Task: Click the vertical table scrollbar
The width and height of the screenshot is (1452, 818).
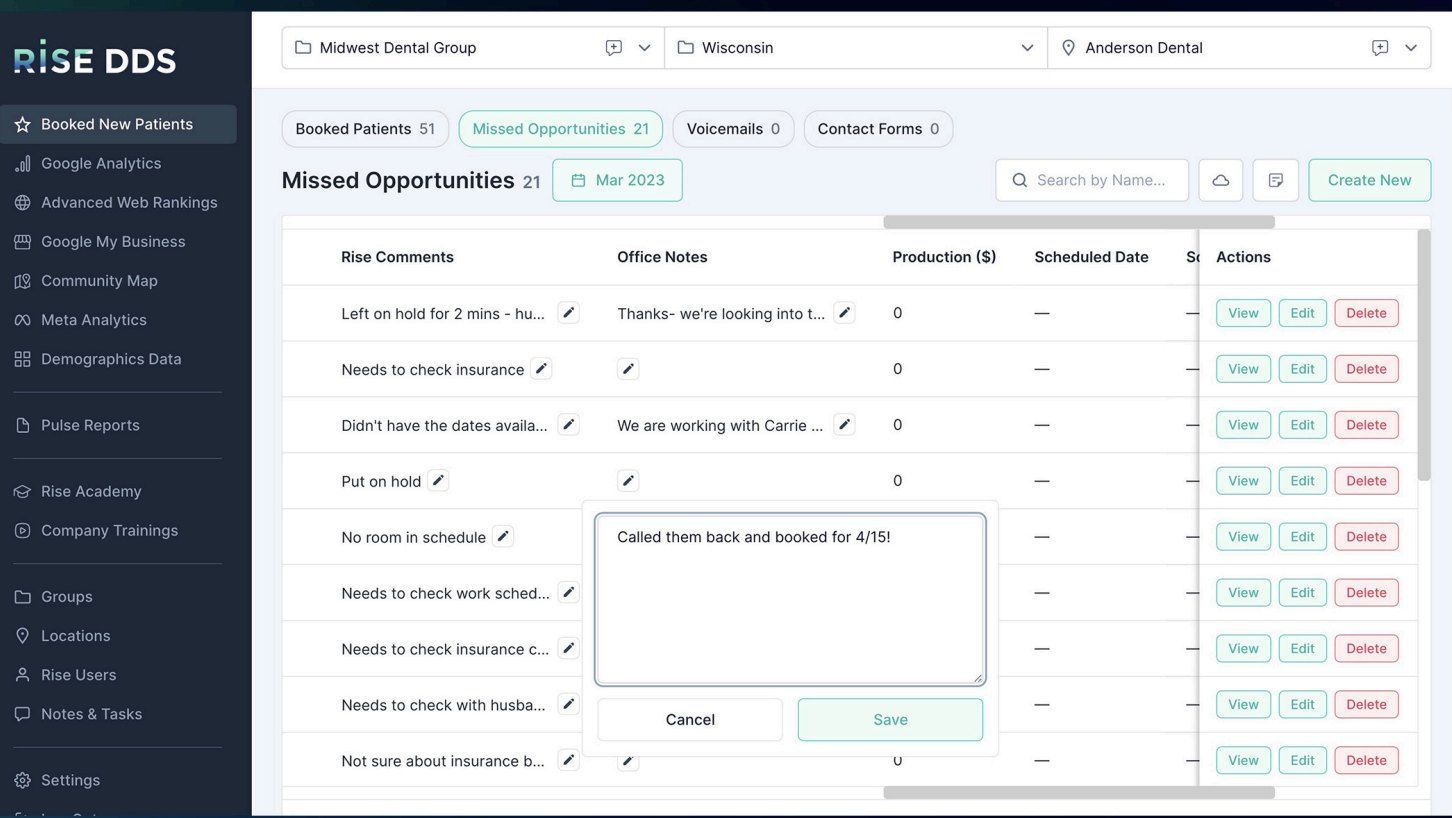Action: click(x=1424, y=354)
